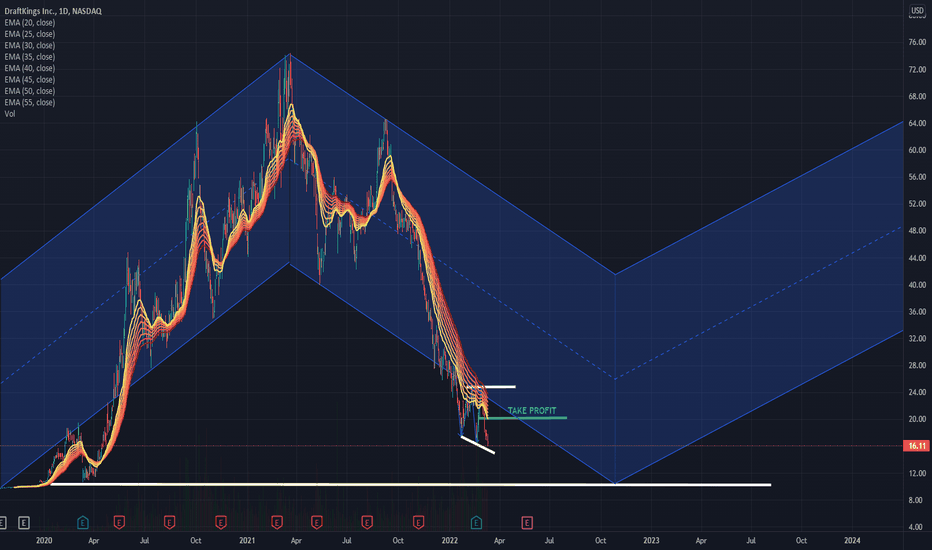This screenshot has width=932, height=550.
Task: Select the EMA (50, close) indicator legend
Action: click(30, 91)
